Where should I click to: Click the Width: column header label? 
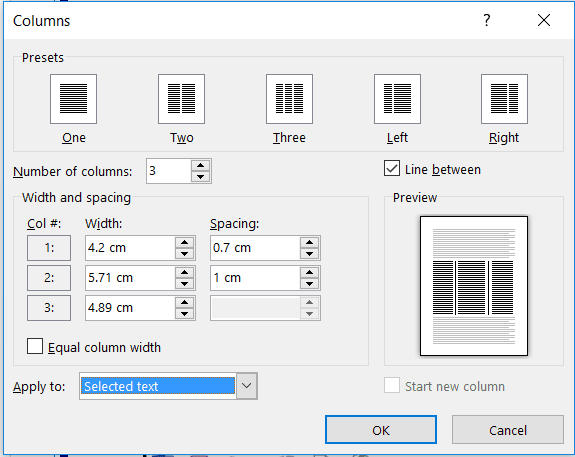tap(103, 223)
